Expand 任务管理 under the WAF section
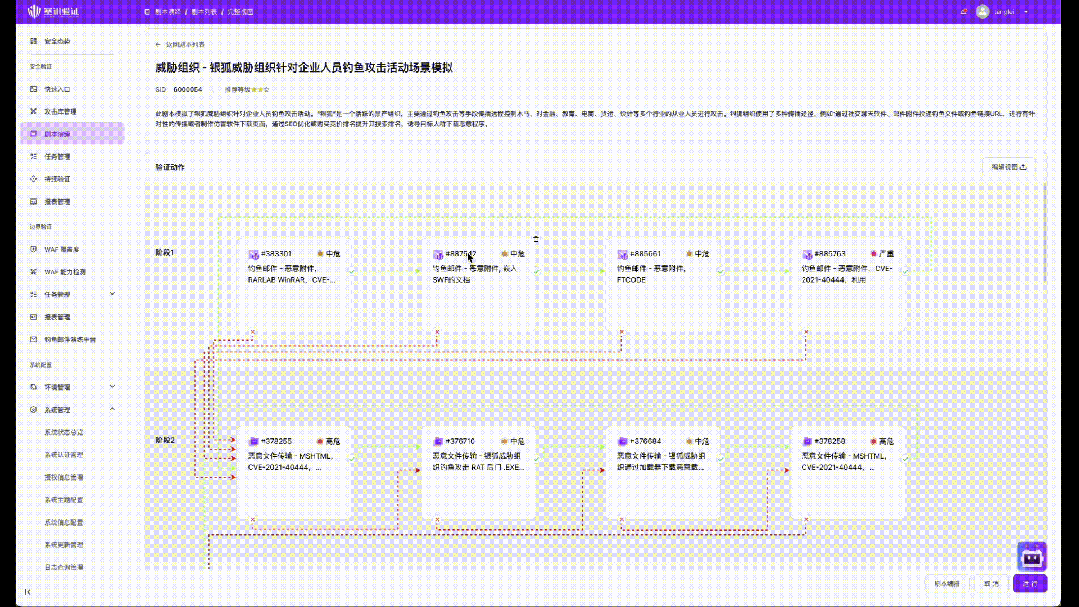This screenshot has height=607, width=1079. click(x=112, y=294)
